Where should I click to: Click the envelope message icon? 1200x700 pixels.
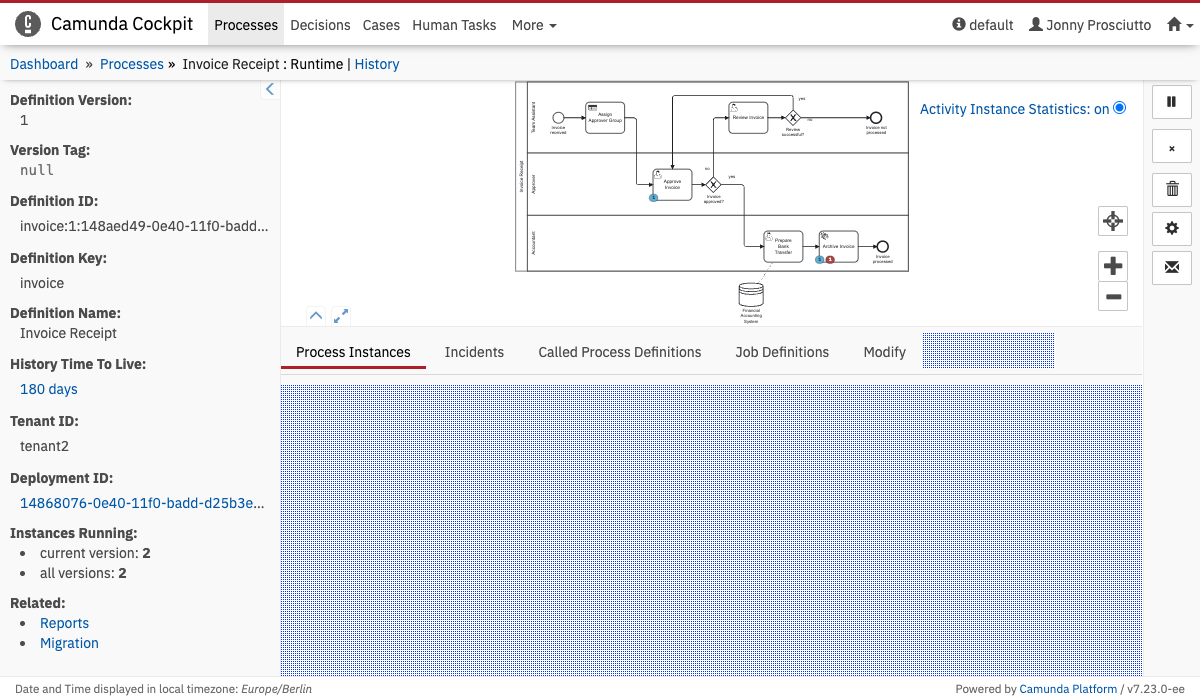(x=1172, y=268)
